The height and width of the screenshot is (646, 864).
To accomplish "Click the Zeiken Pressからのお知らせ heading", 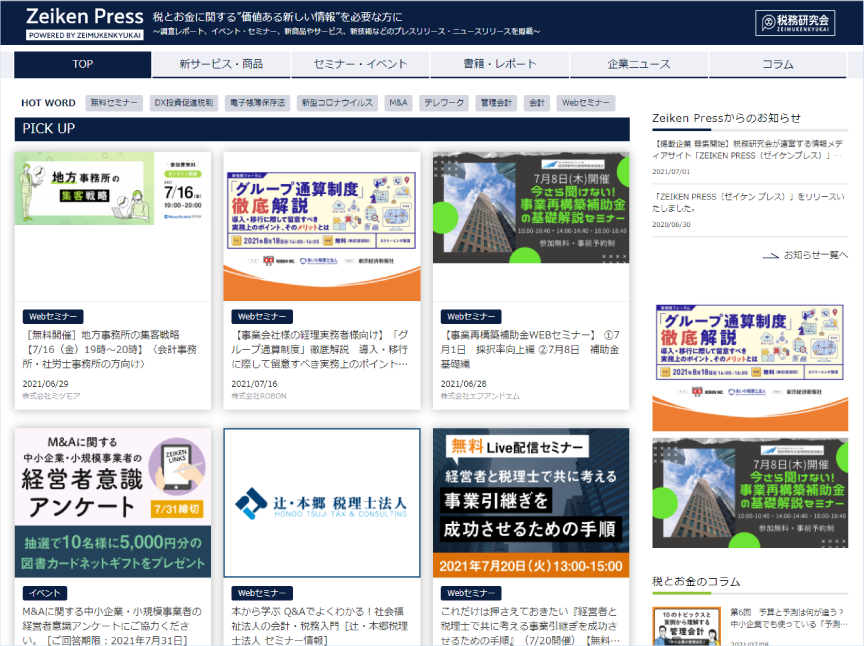I will [x=726, y=118].
